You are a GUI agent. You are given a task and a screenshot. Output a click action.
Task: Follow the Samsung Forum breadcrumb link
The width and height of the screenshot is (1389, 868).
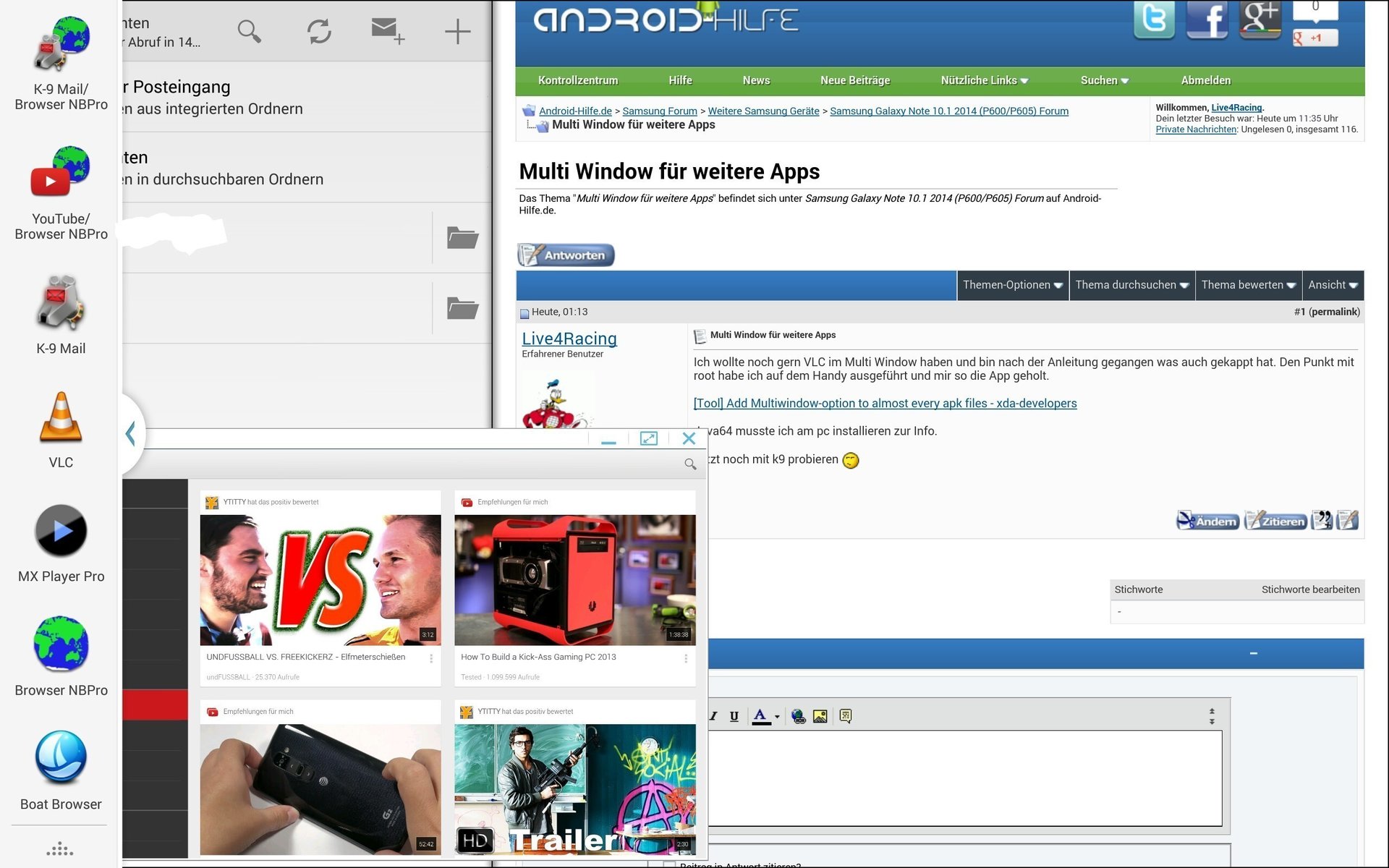(660, 111)
